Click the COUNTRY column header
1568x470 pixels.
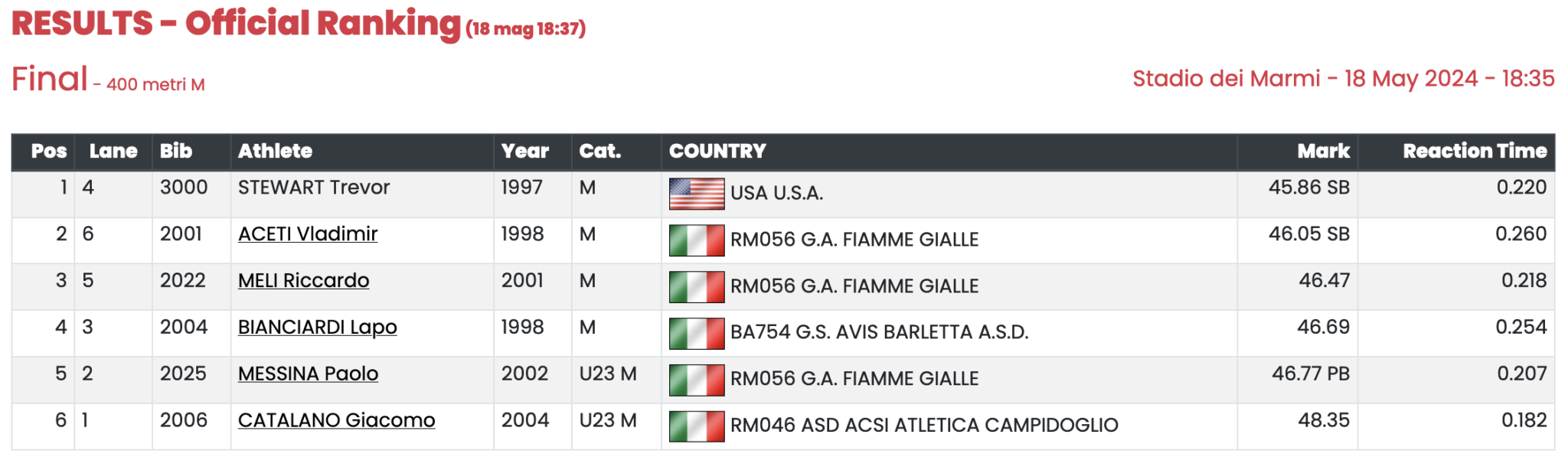tap(717, 152)
